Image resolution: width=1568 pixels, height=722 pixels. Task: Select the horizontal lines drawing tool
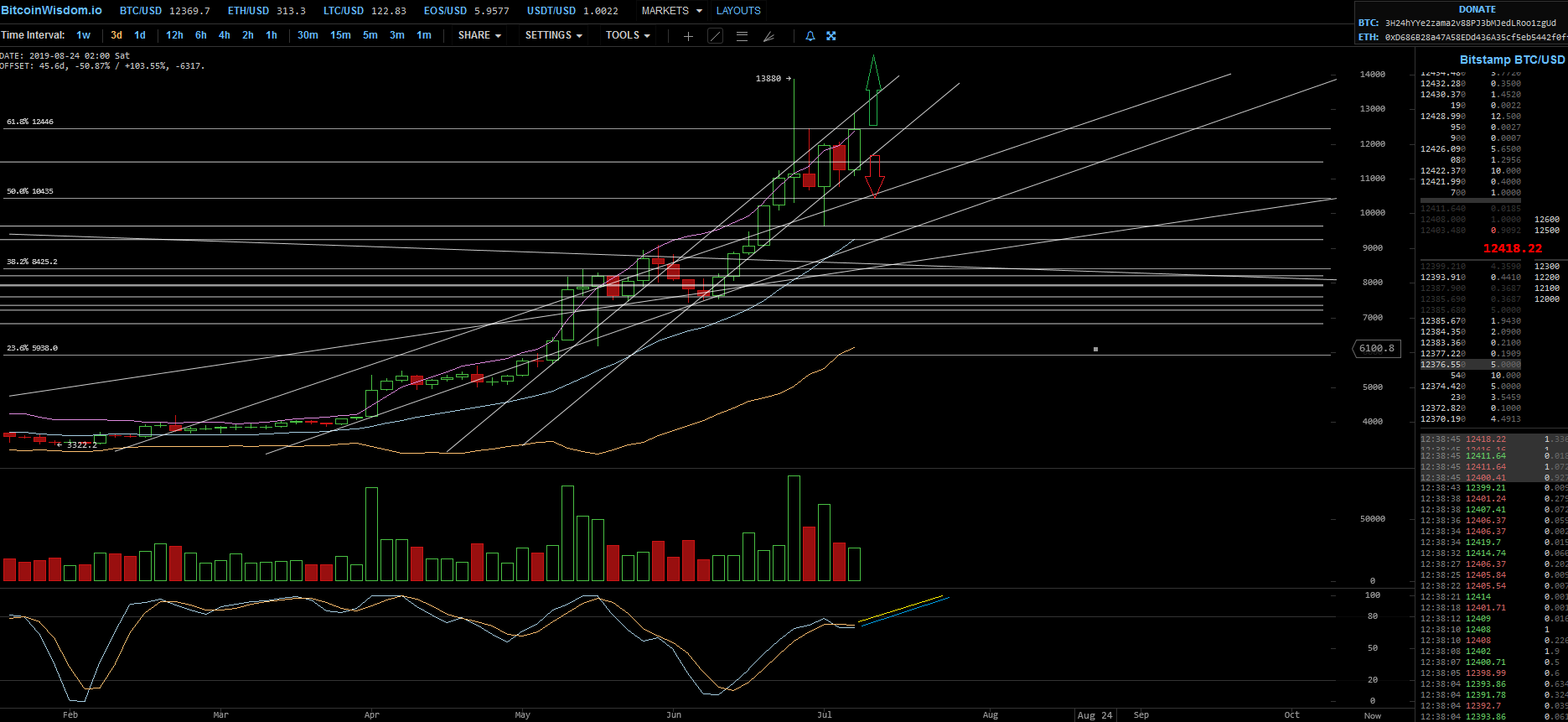(742, 36)
